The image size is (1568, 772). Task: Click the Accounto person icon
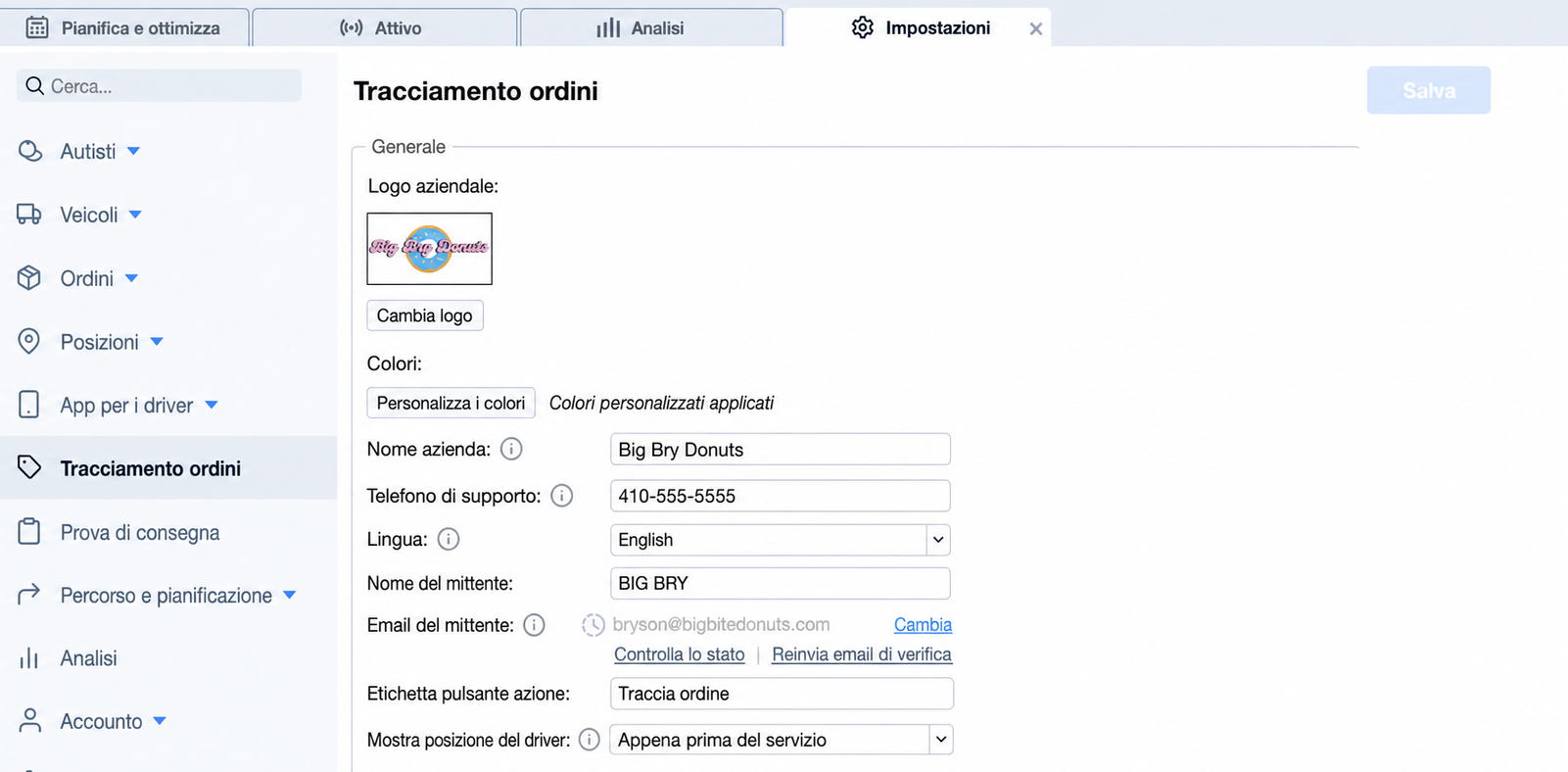click(30, 720)
